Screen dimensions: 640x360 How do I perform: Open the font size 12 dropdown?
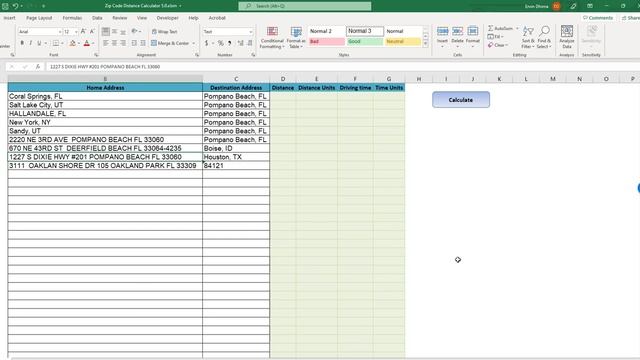point(76,31)
